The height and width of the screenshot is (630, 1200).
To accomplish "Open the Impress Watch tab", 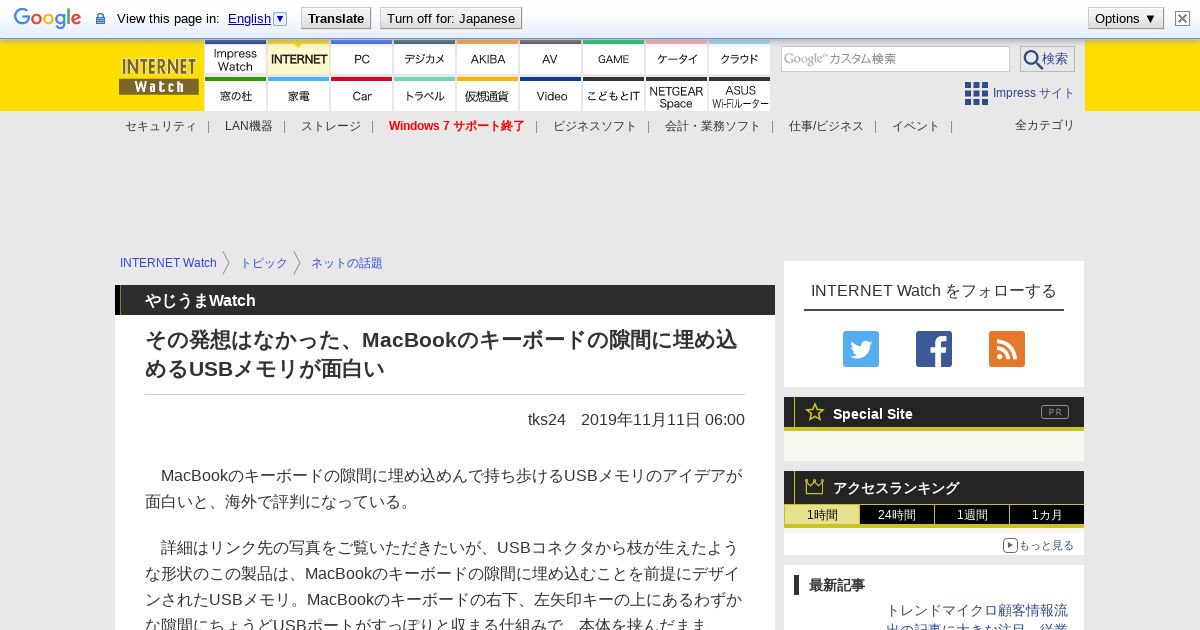I will [235, 58].
